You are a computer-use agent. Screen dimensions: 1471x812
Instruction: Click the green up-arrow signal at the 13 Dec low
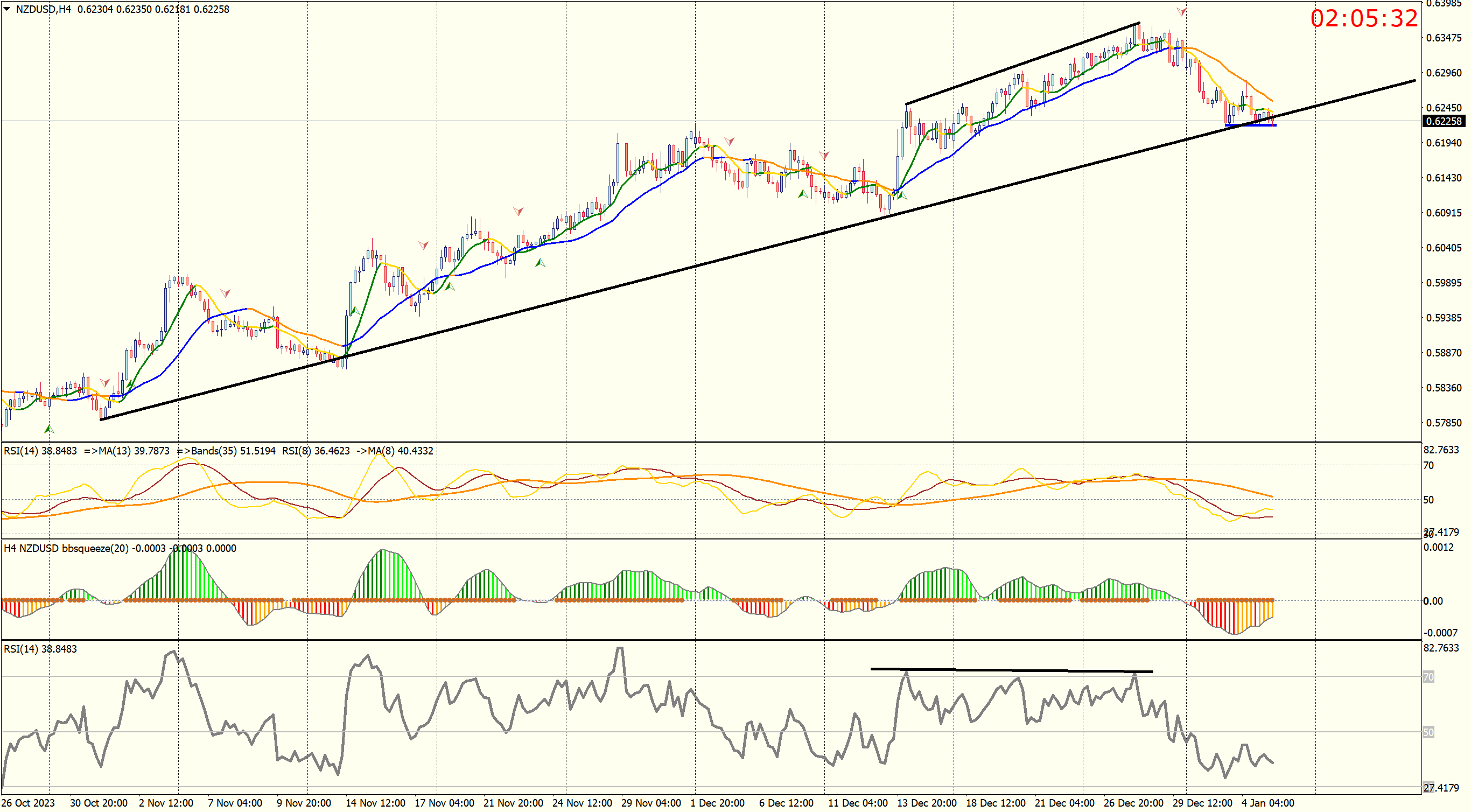(902, 196)
